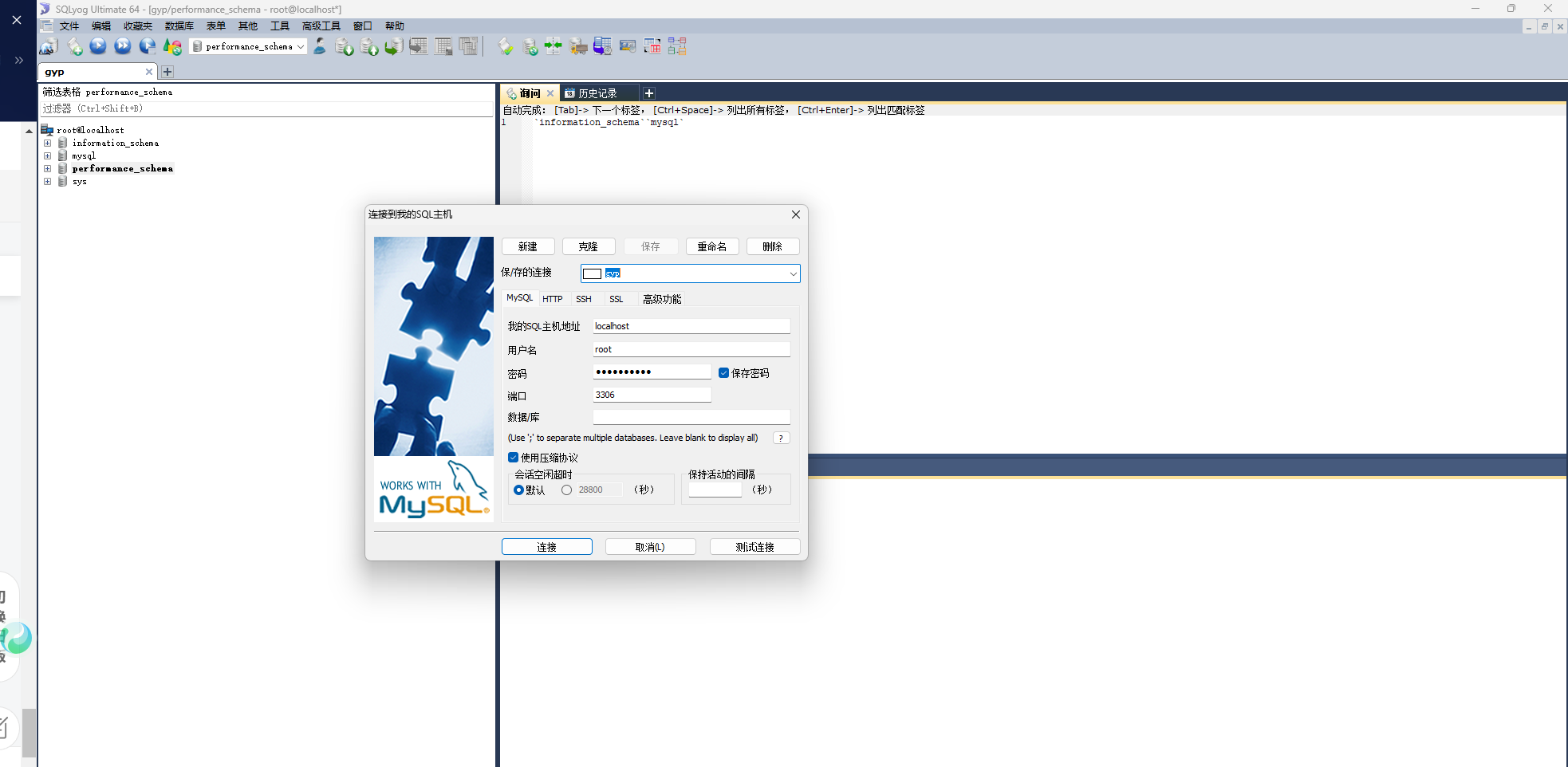Click the 连接 button
Viewport: 1568px width, 767px height.
547,547
